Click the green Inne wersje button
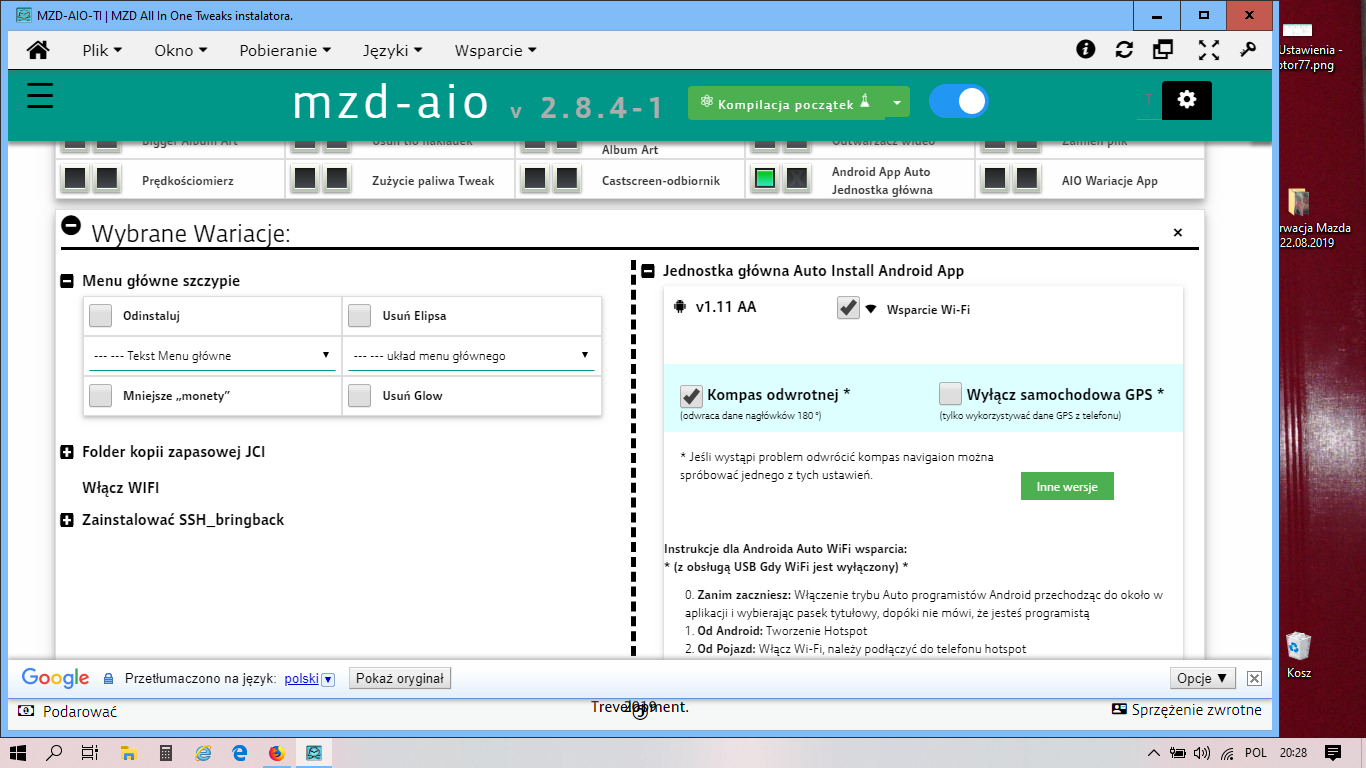 [x=1067, y=487]
